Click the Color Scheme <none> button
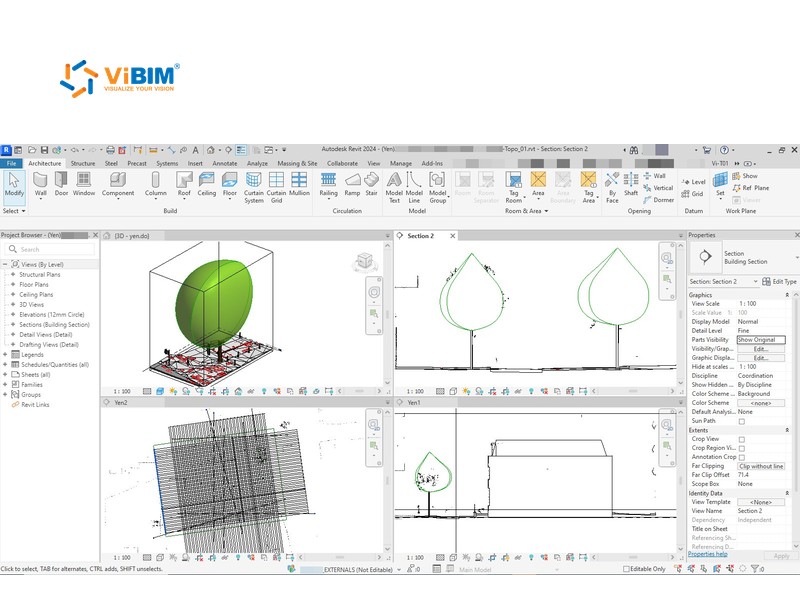The width and height of the screenshot is (800, 600). (x=761, y=403)
